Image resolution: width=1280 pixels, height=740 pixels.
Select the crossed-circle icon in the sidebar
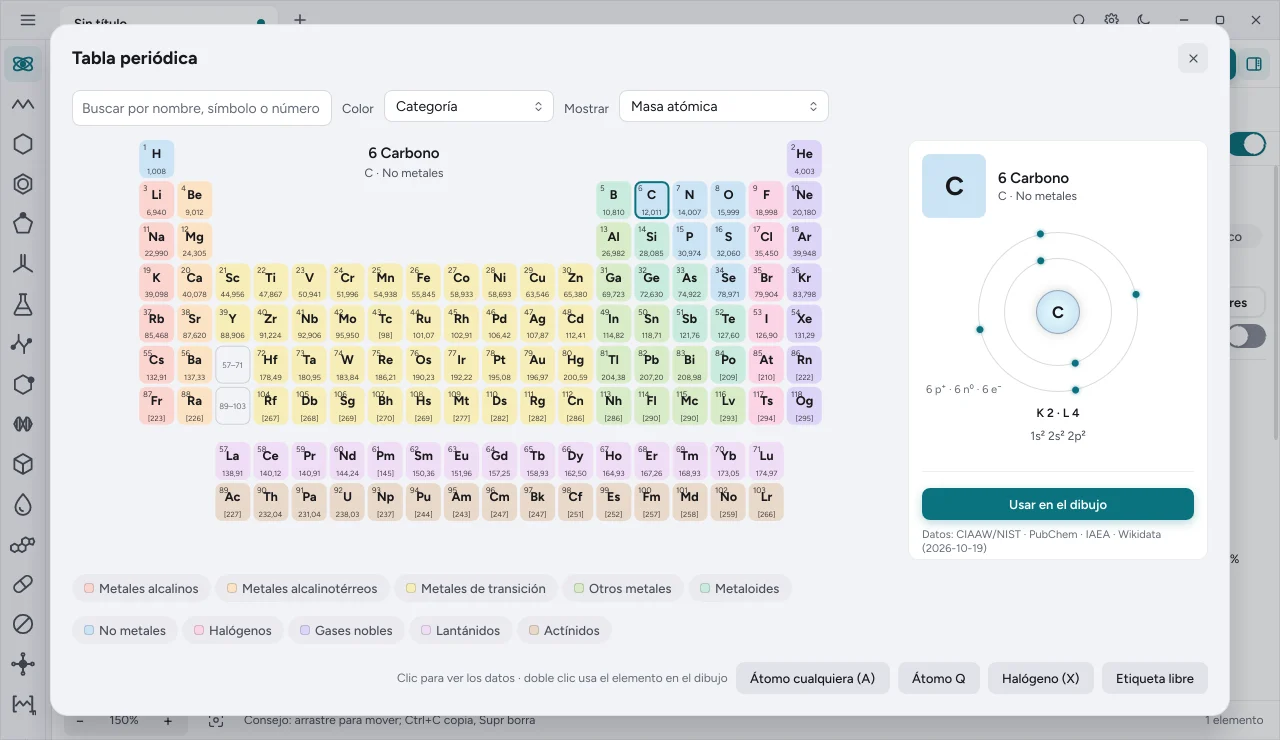pos(23,624)
